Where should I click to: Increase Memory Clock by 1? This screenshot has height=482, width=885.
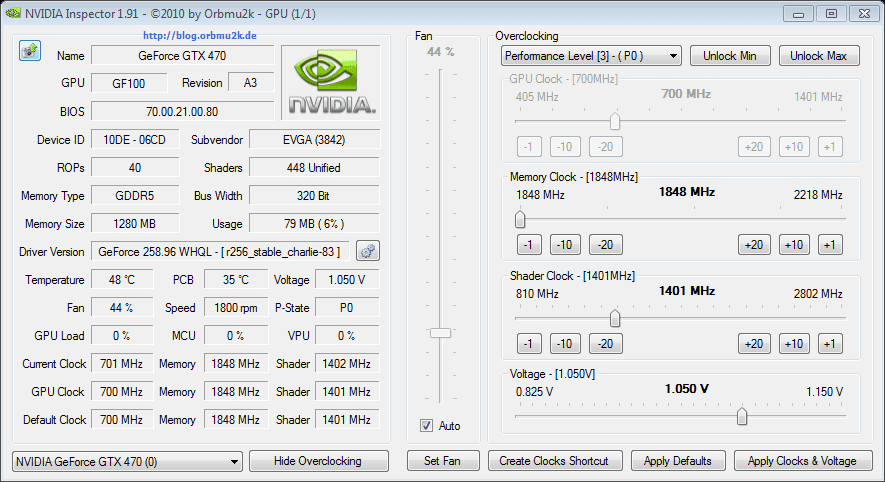[830, 245]
